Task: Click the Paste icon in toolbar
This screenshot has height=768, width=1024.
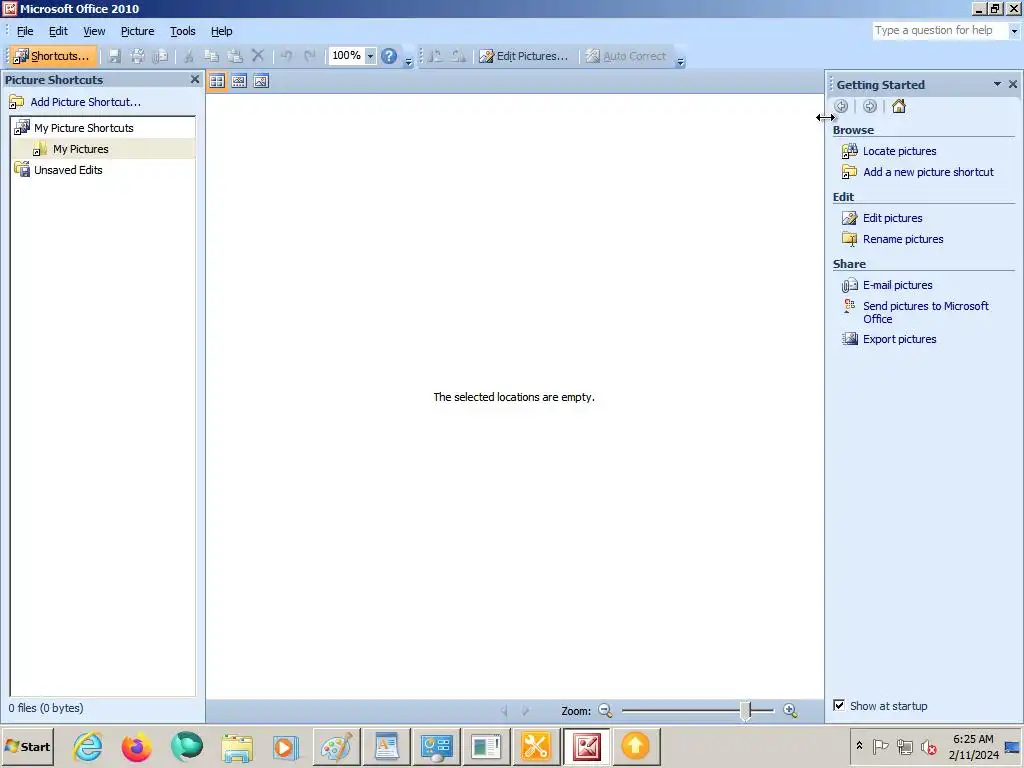Action: click(234, 56)
